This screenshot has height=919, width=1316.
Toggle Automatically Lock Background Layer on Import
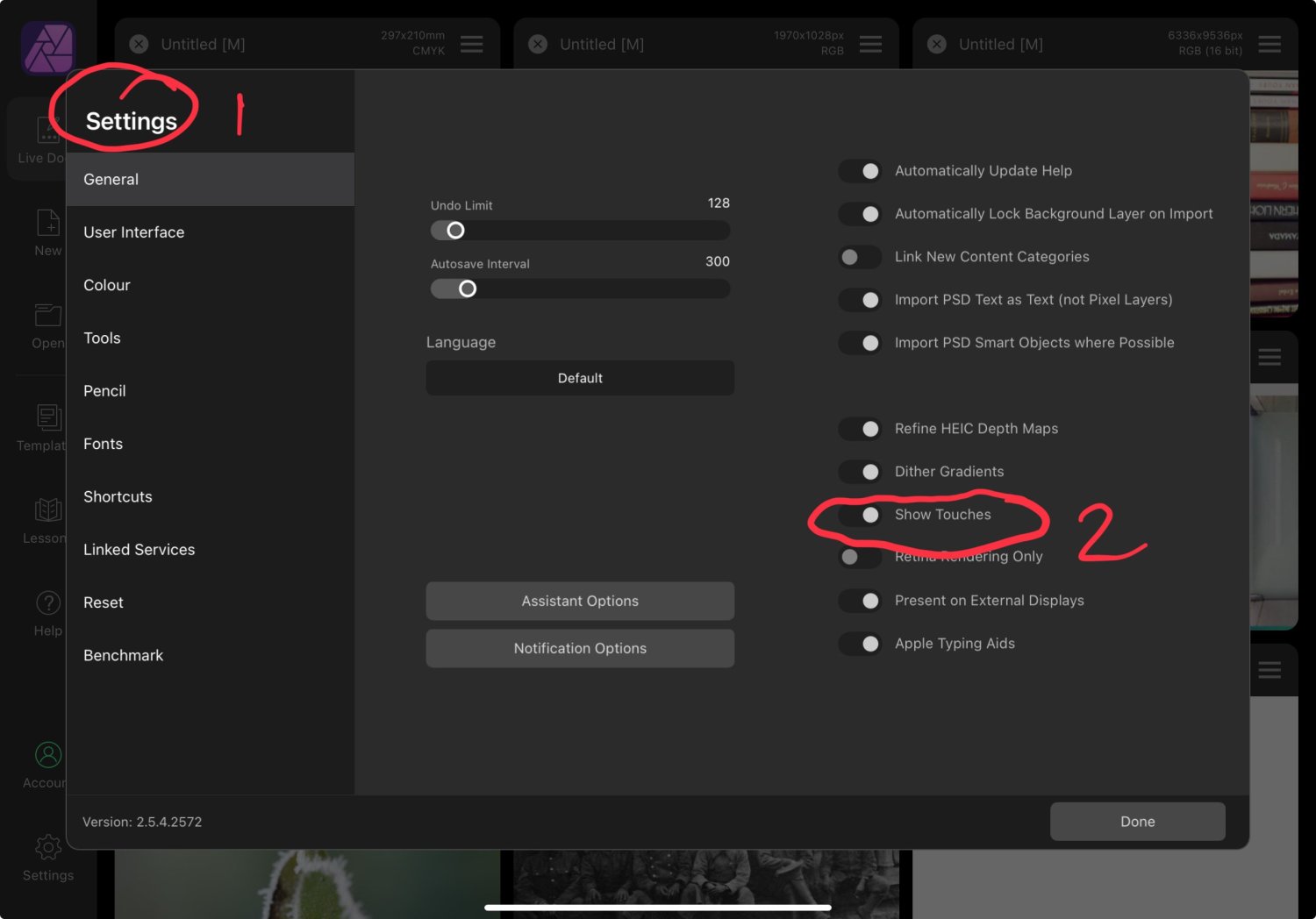click(x=860, y=214)
